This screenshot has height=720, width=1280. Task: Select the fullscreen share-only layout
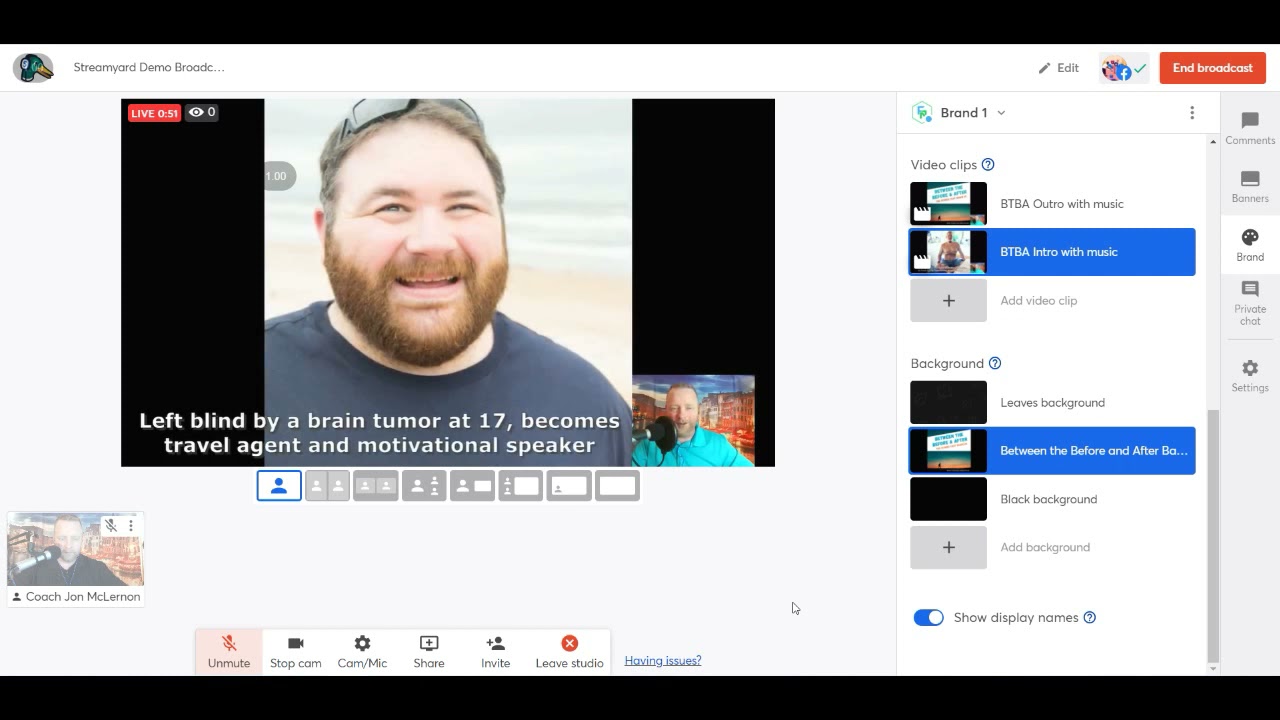click(617, 486)
